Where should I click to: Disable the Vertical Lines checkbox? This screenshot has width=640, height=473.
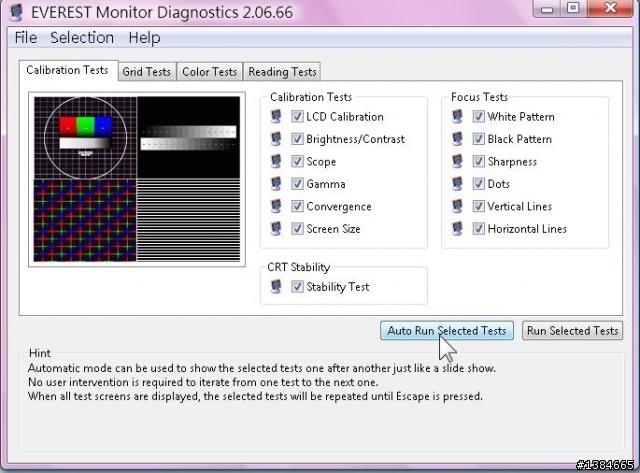pyautogui.click(x=478, y=206)
